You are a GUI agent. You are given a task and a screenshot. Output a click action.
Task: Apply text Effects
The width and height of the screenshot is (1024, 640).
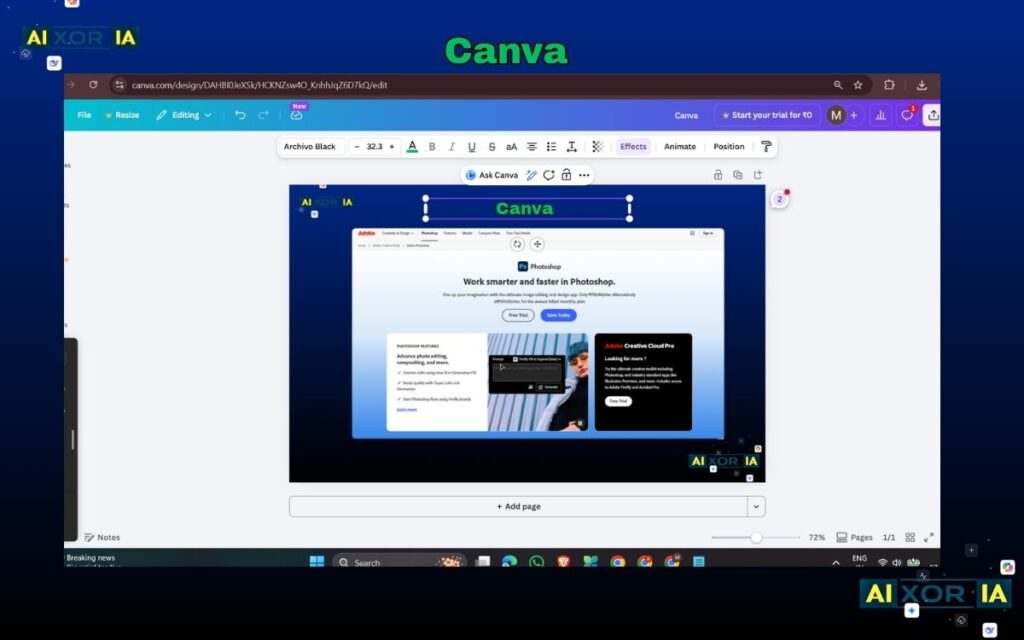click(x=632, y=146)
